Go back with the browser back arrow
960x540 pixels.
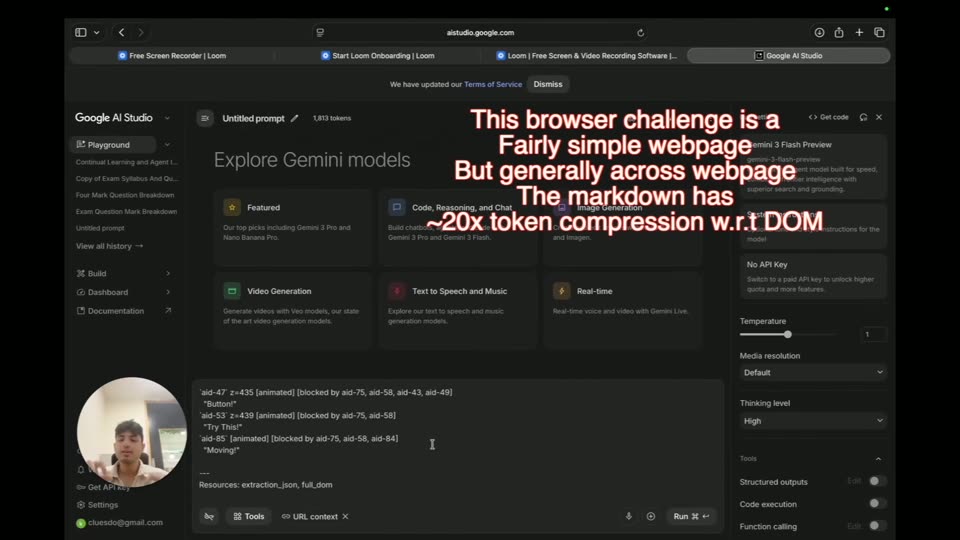[121, 32]
